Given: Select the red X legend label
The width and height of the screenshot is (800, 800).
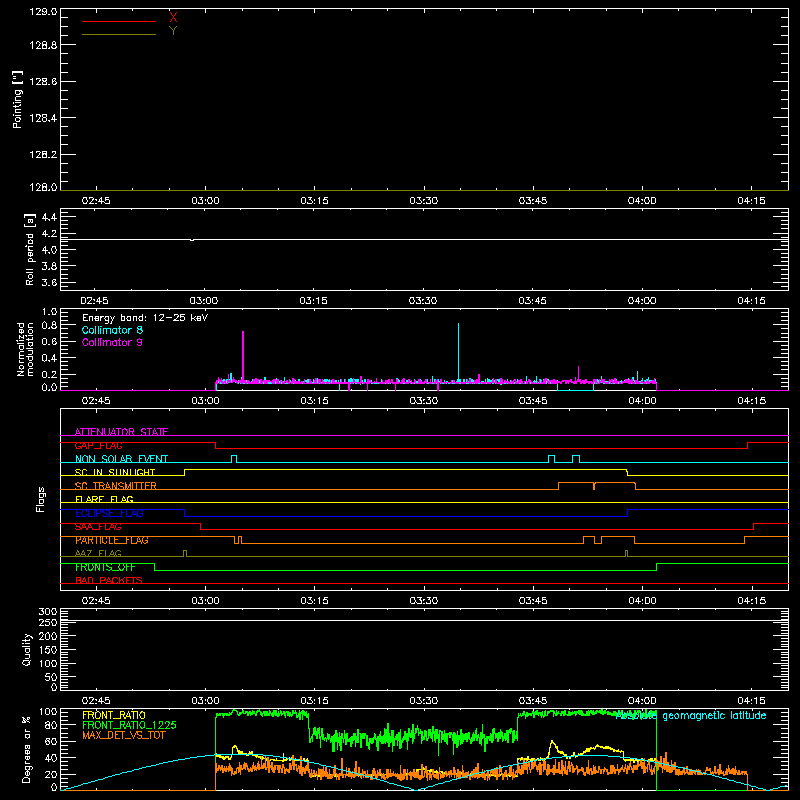Looking at the screenshot, I should point(173,18).
